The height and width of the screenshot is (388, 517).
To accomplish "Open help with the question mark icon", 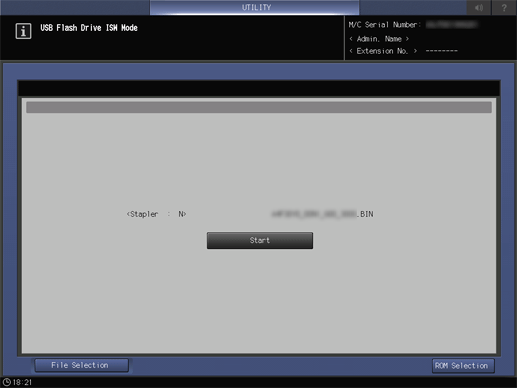I will [504, 7].
